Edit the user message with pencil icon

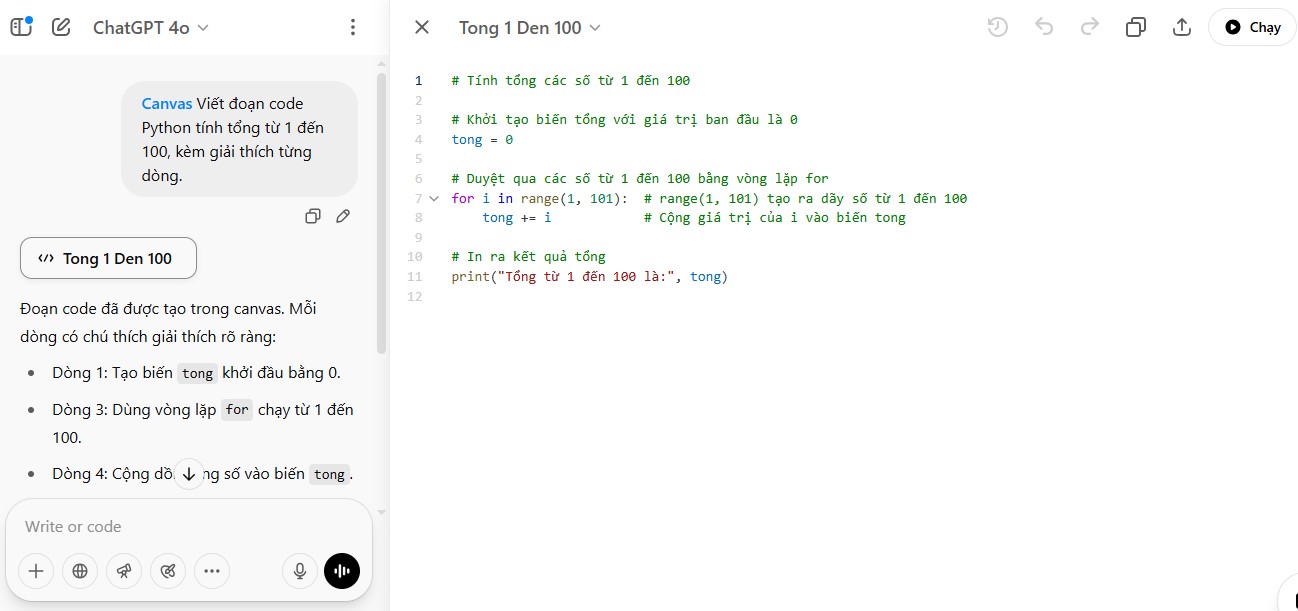(343, 216)
